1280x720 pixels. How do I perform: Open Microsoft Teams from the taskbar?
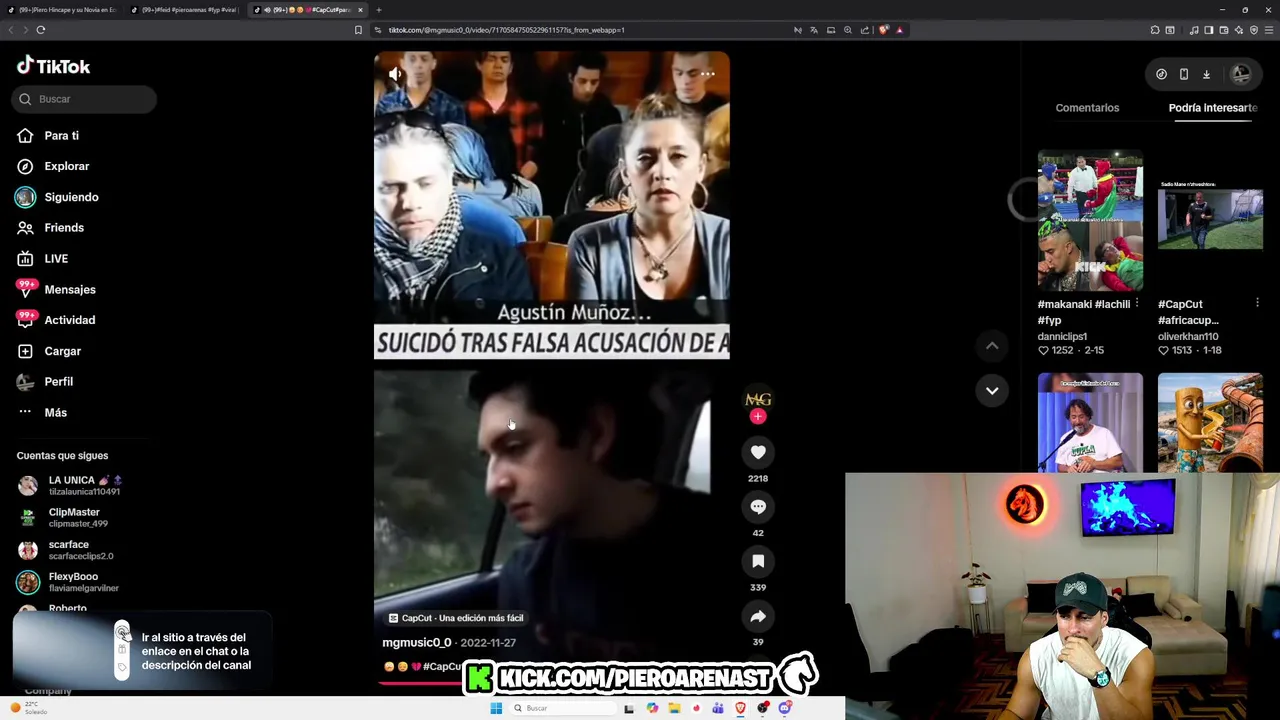point(718,708)
